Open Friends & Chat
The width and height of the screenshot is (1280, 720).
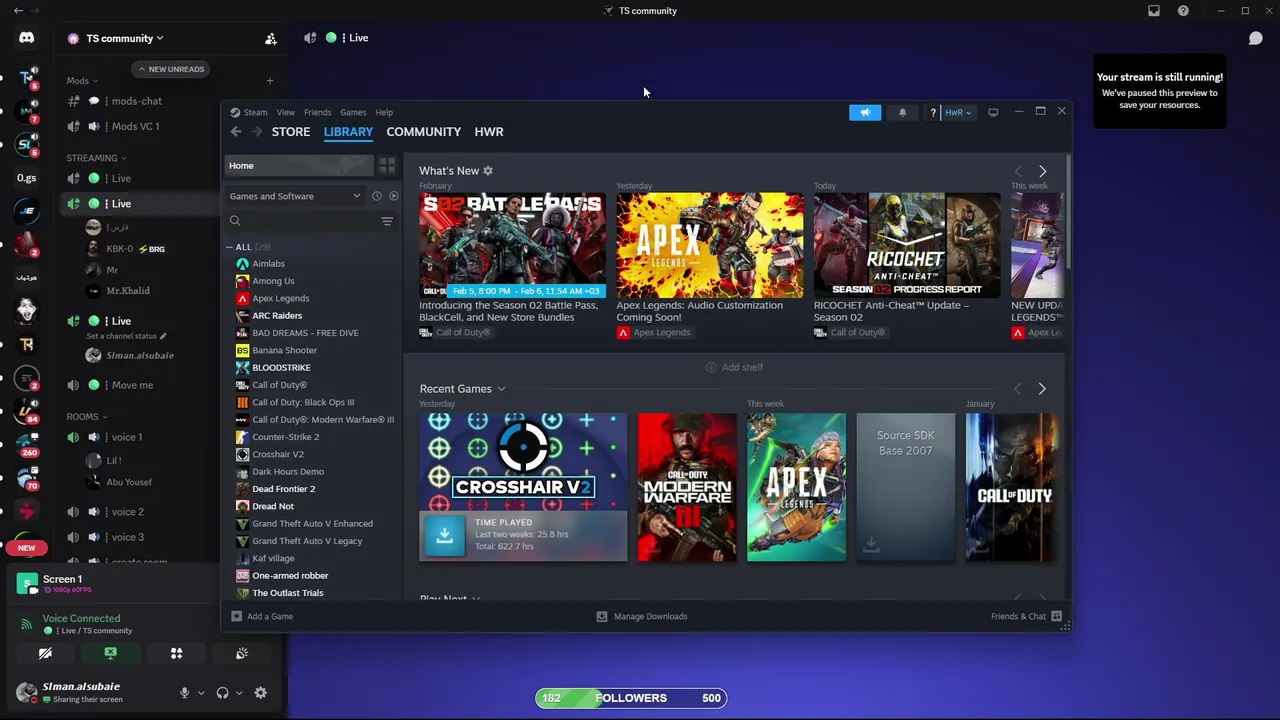pos(1026,616)
